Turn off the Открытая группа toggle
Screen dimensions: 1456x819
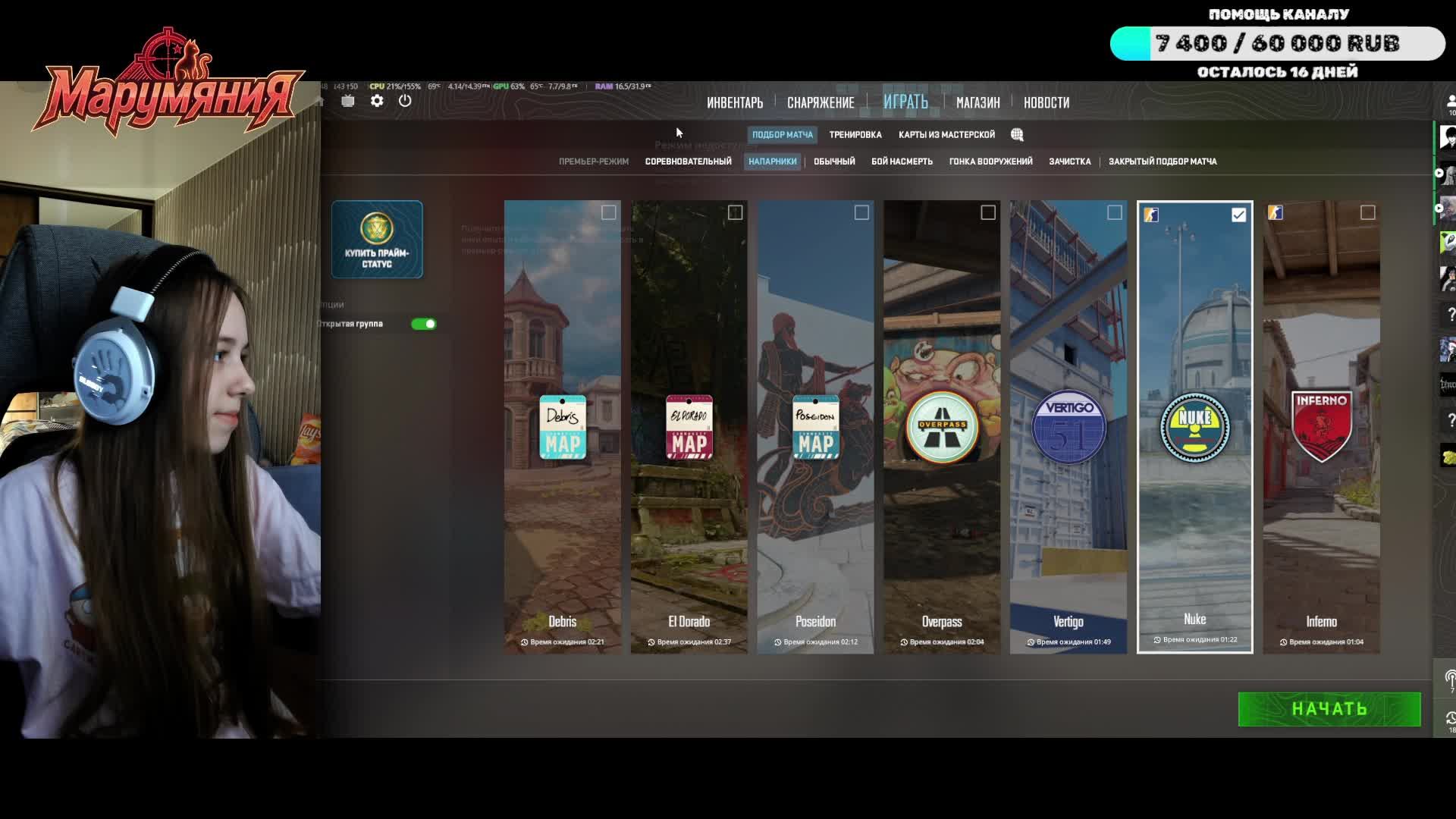tap(424, 324)
